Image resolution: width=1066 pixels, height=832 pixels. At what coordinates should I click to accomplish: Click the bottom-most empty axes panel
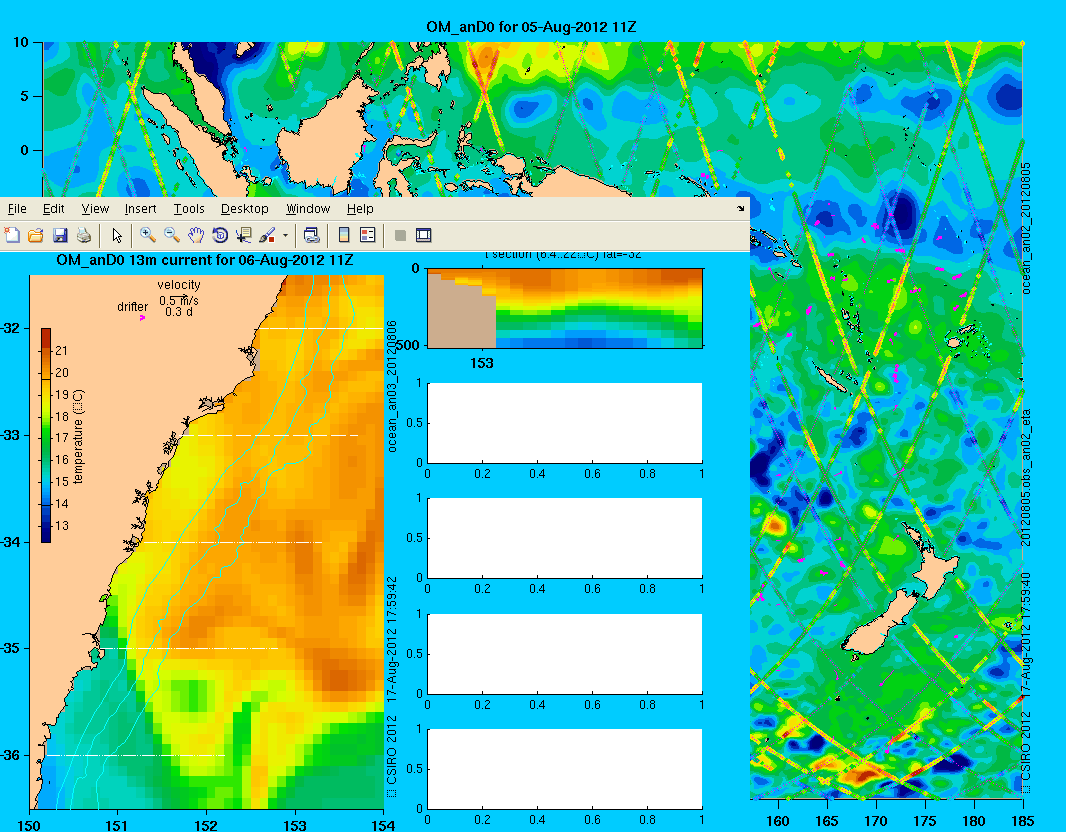[x=565, y=769]
